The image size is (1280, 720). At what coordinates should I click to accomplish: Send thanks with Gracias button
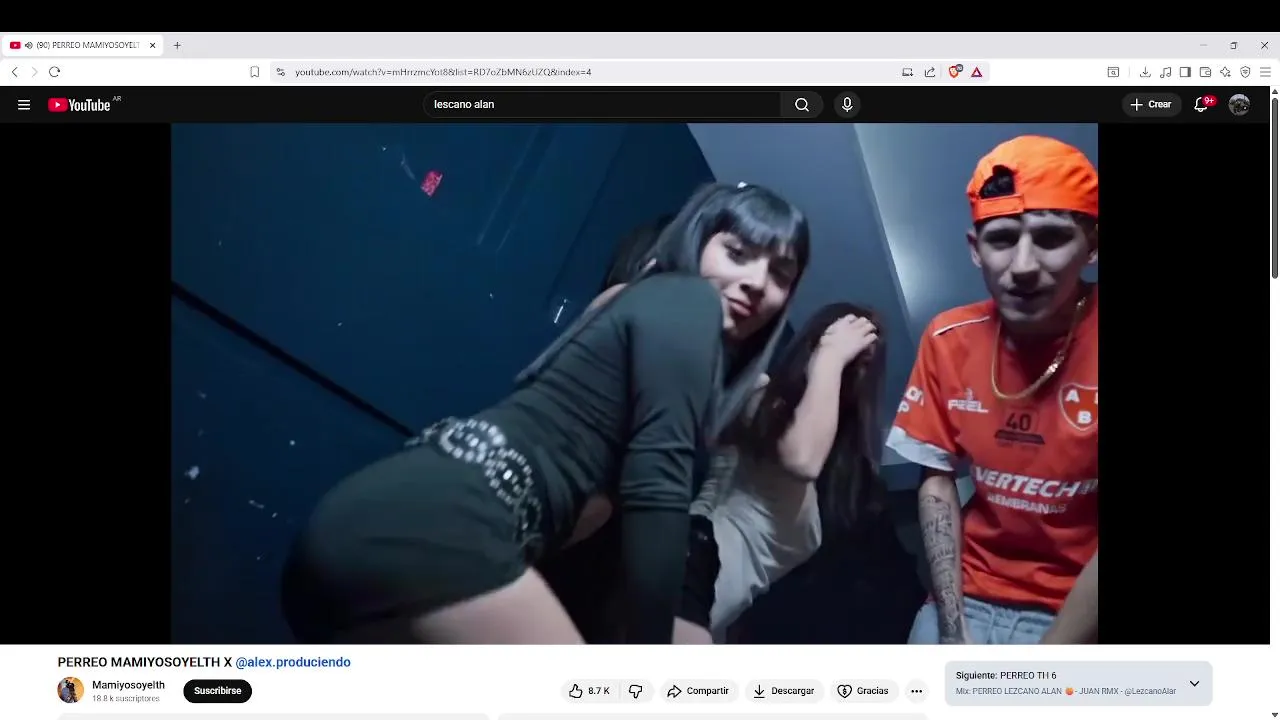862,691
